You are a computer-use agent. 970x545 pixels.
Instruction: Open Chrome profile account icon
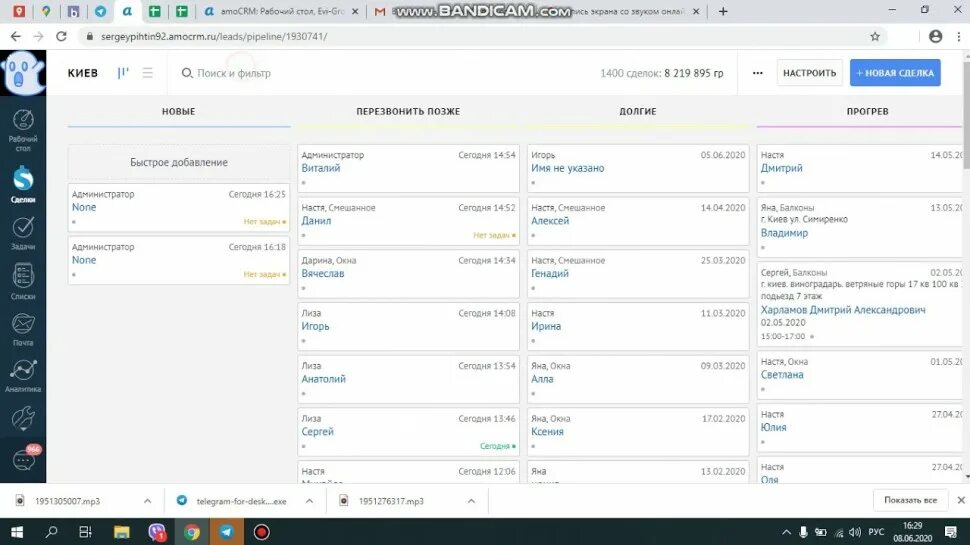pos(935,36)
